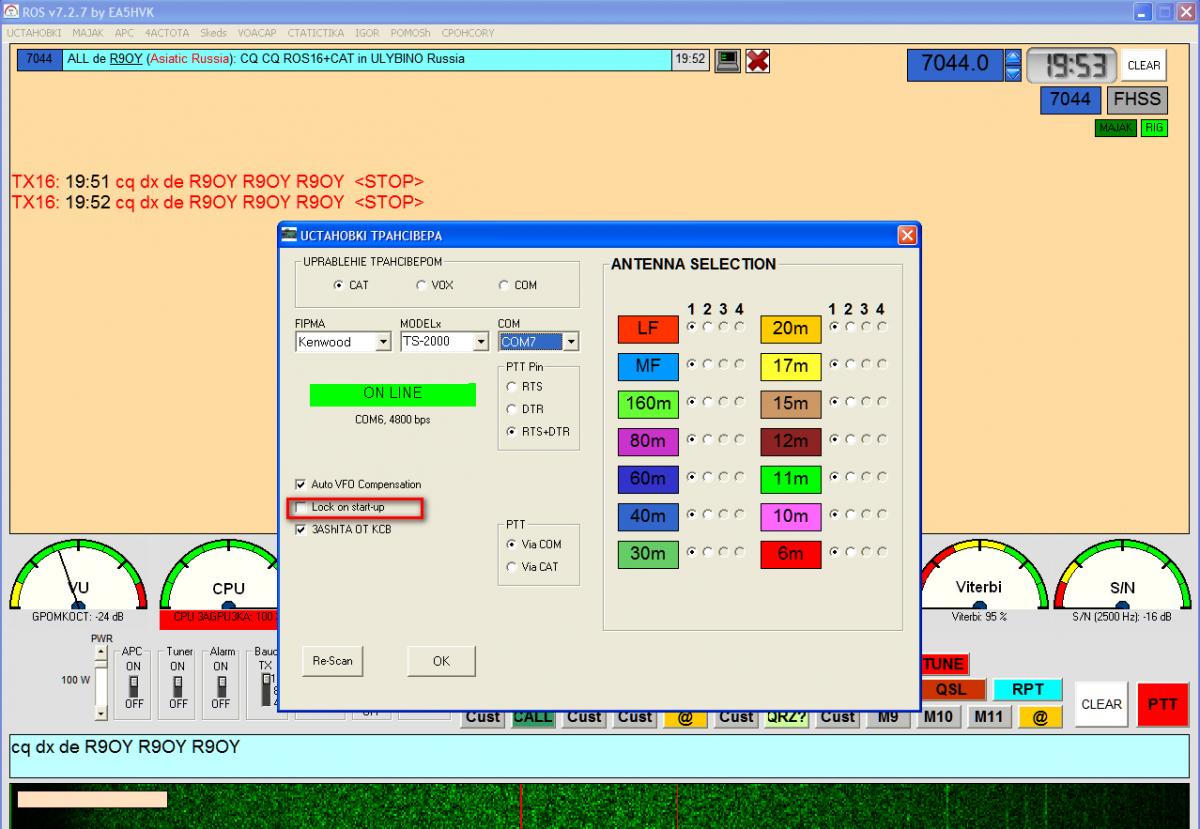Select the VOX transceiver control option
This screenshot has height=829, width=1200.
click(421, 285)
